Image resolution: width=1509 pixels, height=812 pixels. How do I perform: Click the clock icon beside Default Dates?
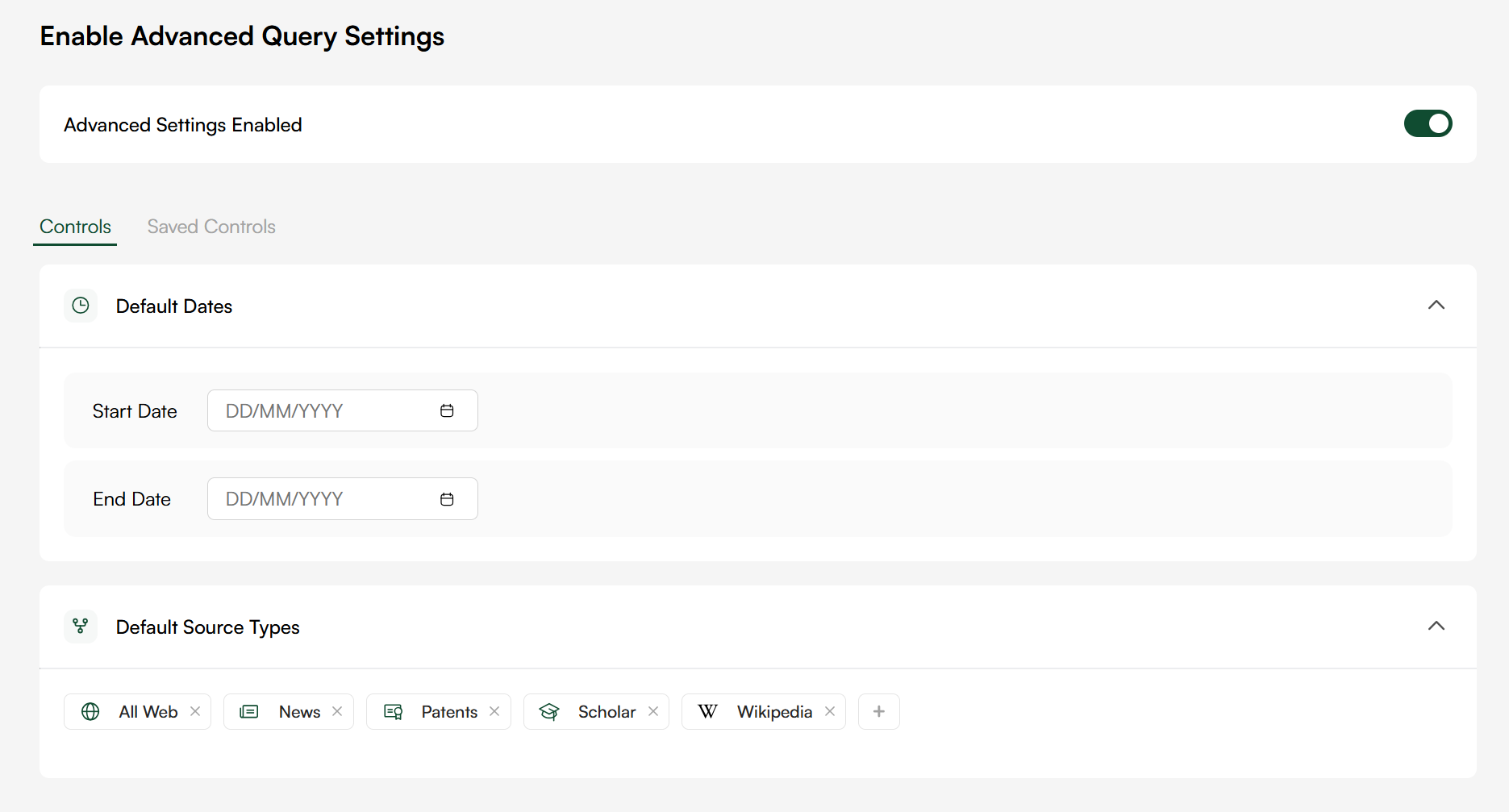point(81,306)
